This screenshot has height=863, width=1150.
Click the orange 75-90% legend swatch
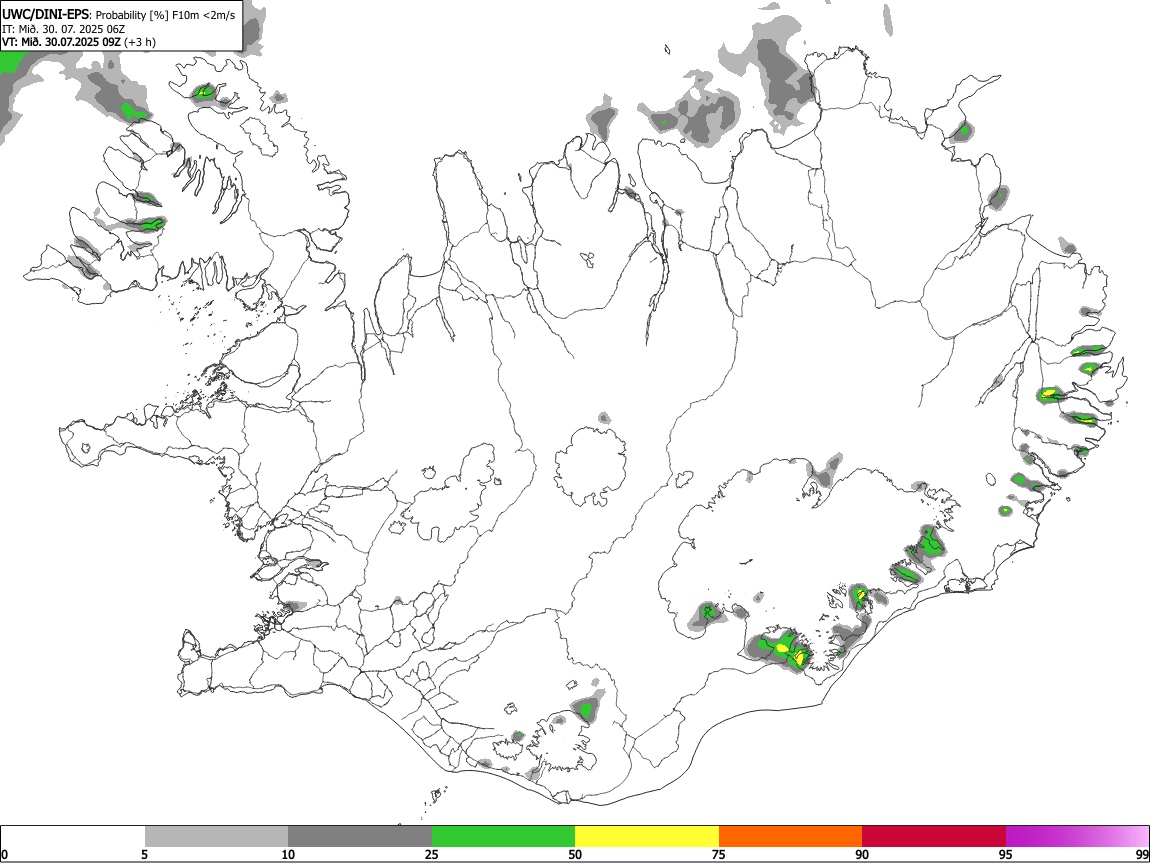click(790, 837)
